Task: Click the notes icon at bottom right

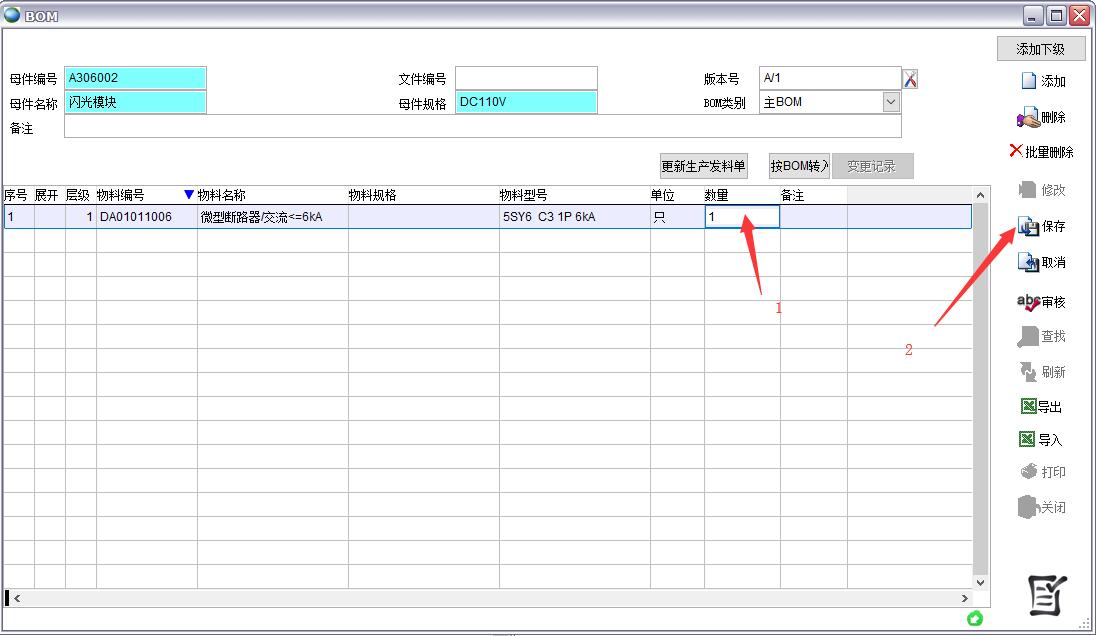Action: [x=1048, y=596]
